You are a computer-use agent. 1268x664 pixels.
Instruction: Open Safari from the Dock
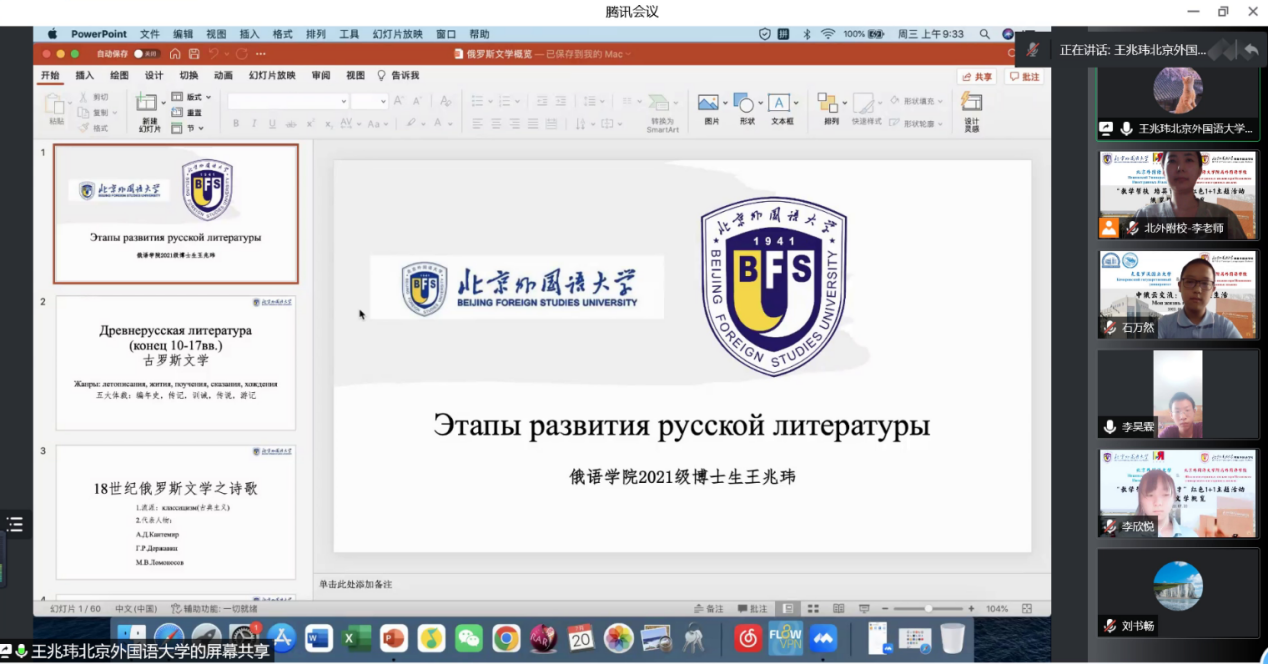[x=168, y=638]
